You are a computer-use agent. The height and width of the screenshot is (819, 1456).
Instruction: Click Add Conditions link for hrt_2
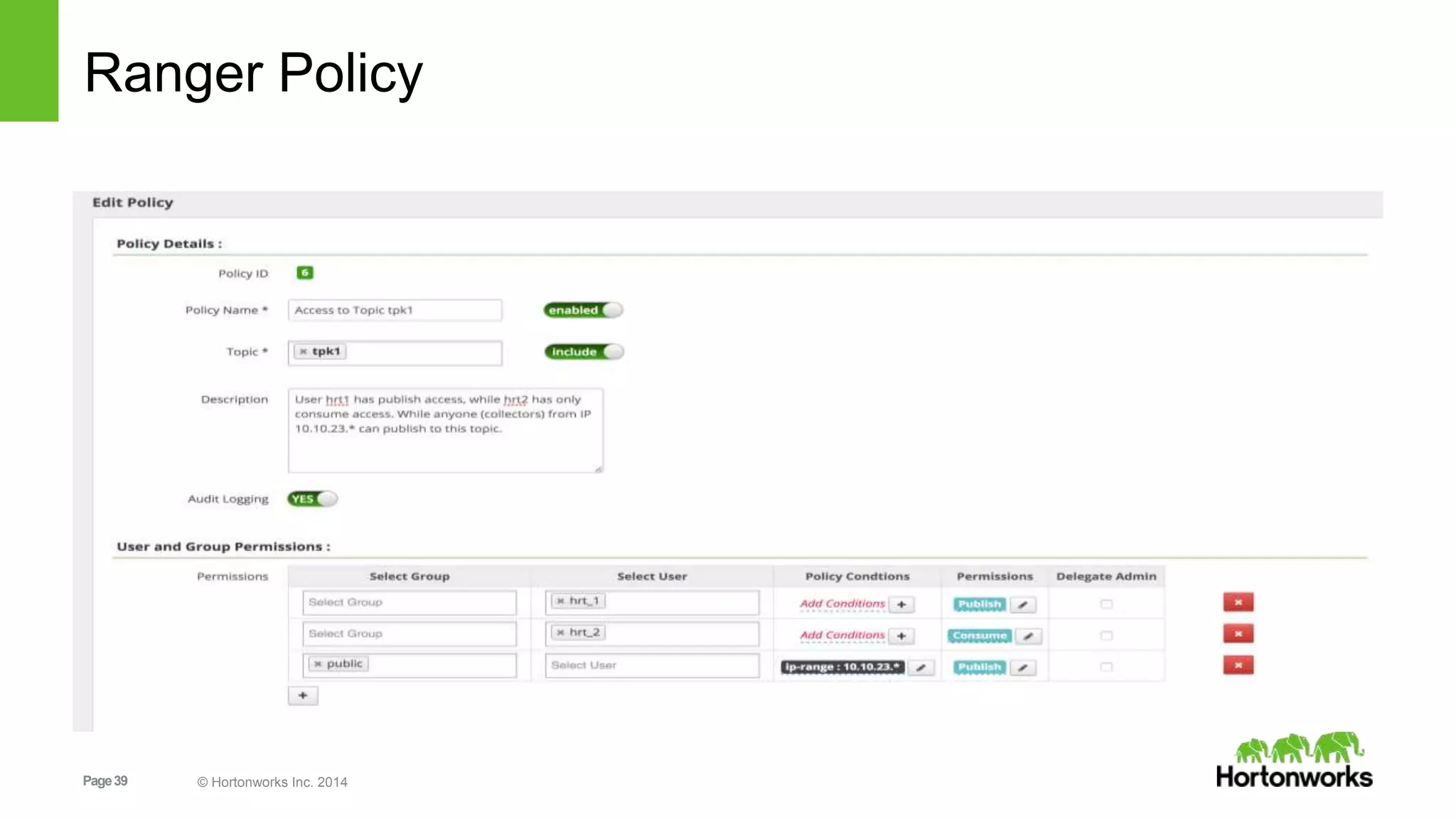[x=842, y=635]
